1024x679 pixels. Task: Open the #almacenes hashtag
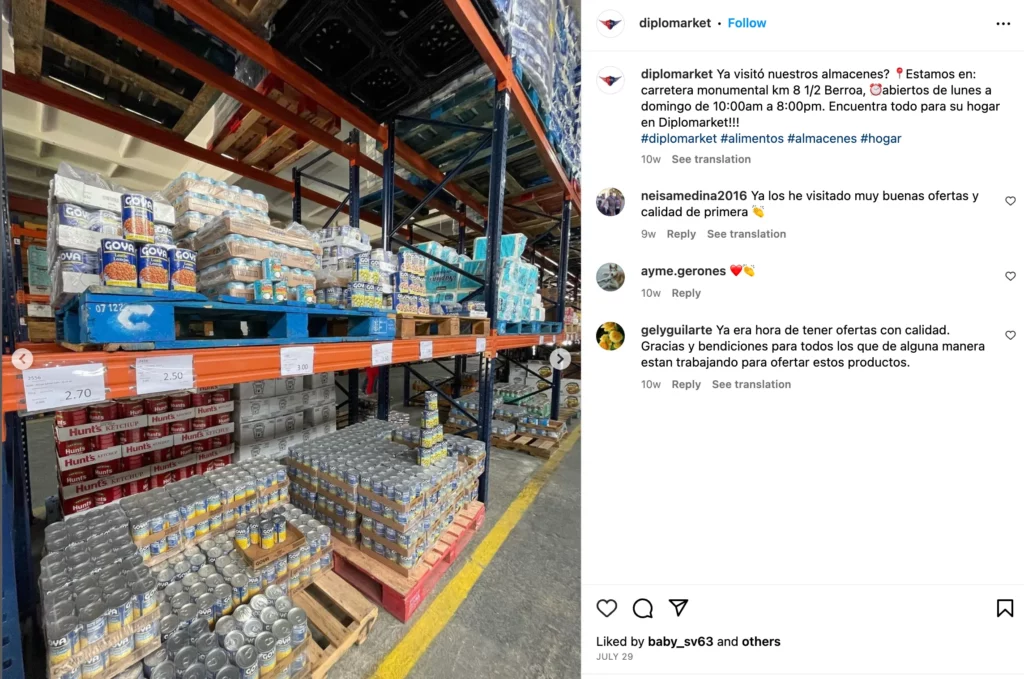(822, 138)
